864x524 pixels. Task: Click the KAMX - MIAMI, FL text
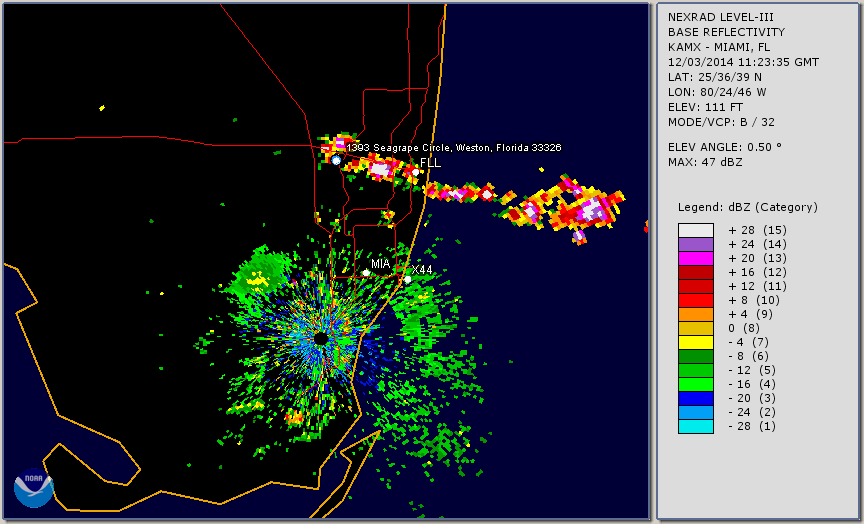tap(719, 47)
